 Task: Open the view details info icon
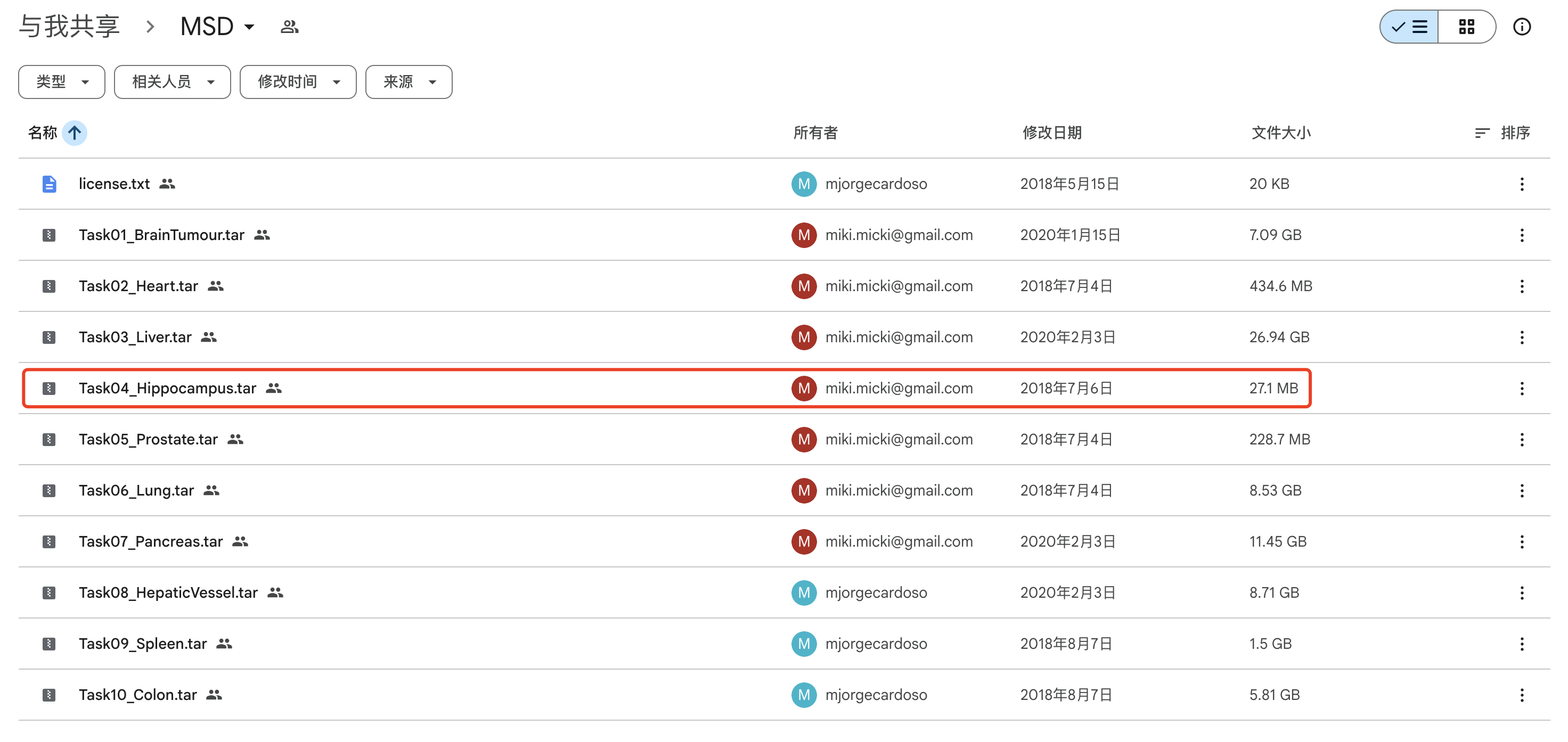[1521, 27]
